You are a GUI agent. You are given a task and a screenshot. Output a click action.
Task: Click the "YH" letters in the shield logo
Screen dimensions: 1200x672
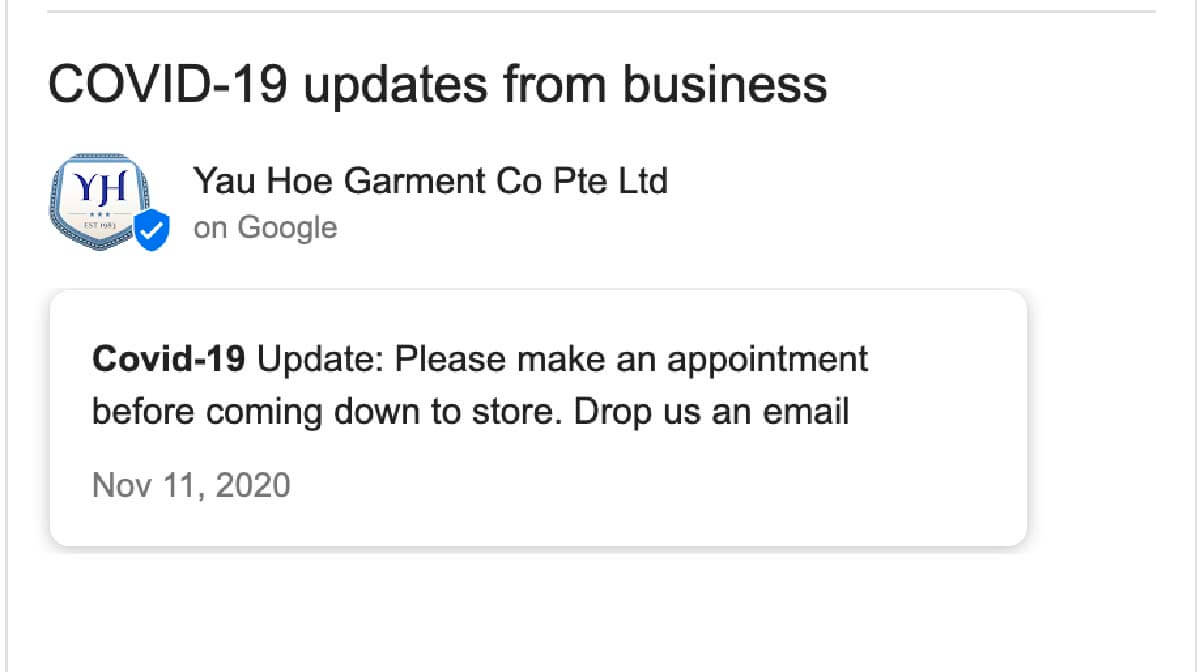pos(98,190)
